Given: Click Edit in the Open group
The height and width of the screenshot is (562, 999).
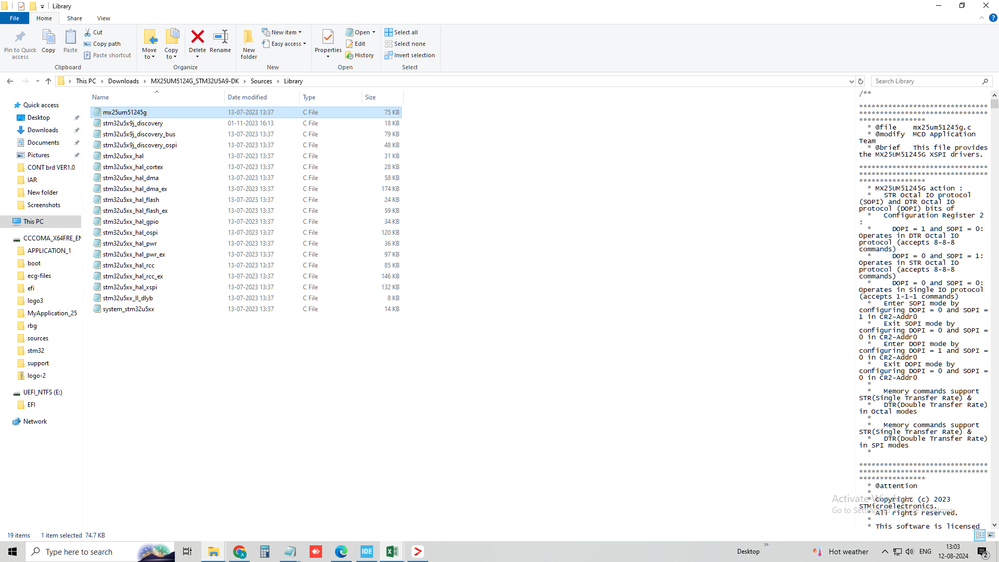Looking at the screenshot, I should tap(356, 44).
